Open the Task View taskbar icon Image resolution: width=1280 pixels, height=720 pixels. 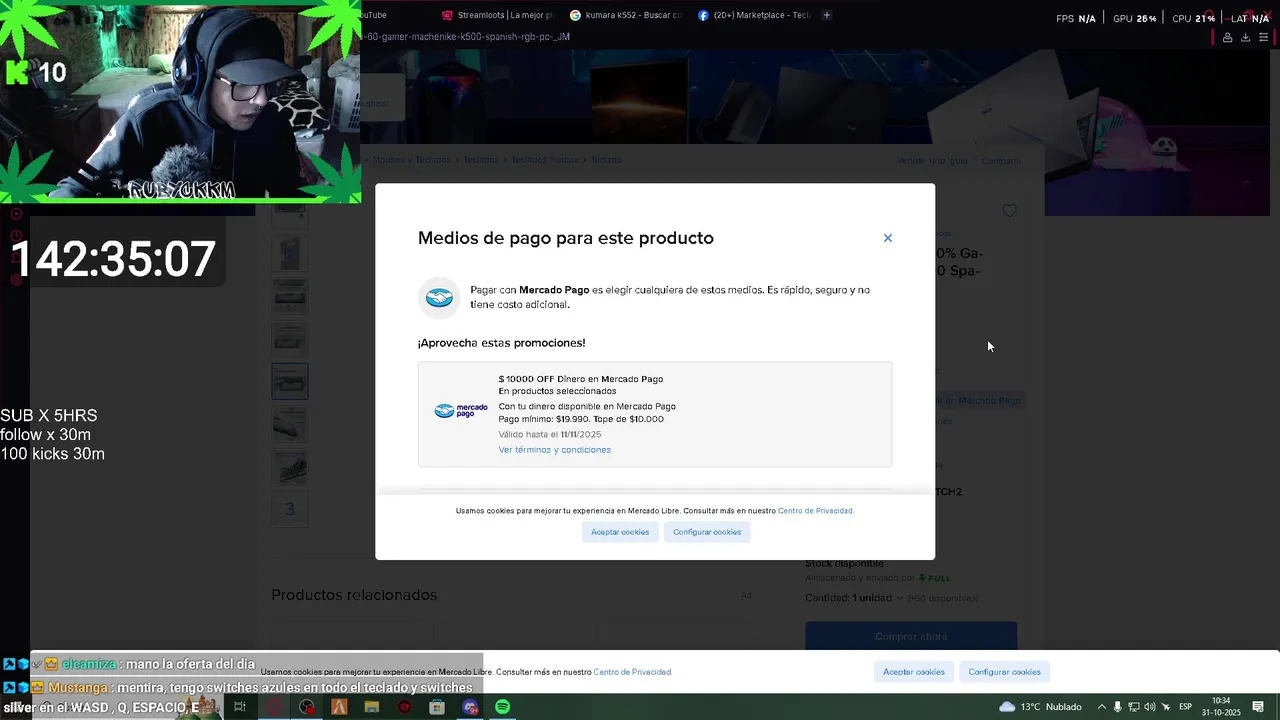[240, 707]
